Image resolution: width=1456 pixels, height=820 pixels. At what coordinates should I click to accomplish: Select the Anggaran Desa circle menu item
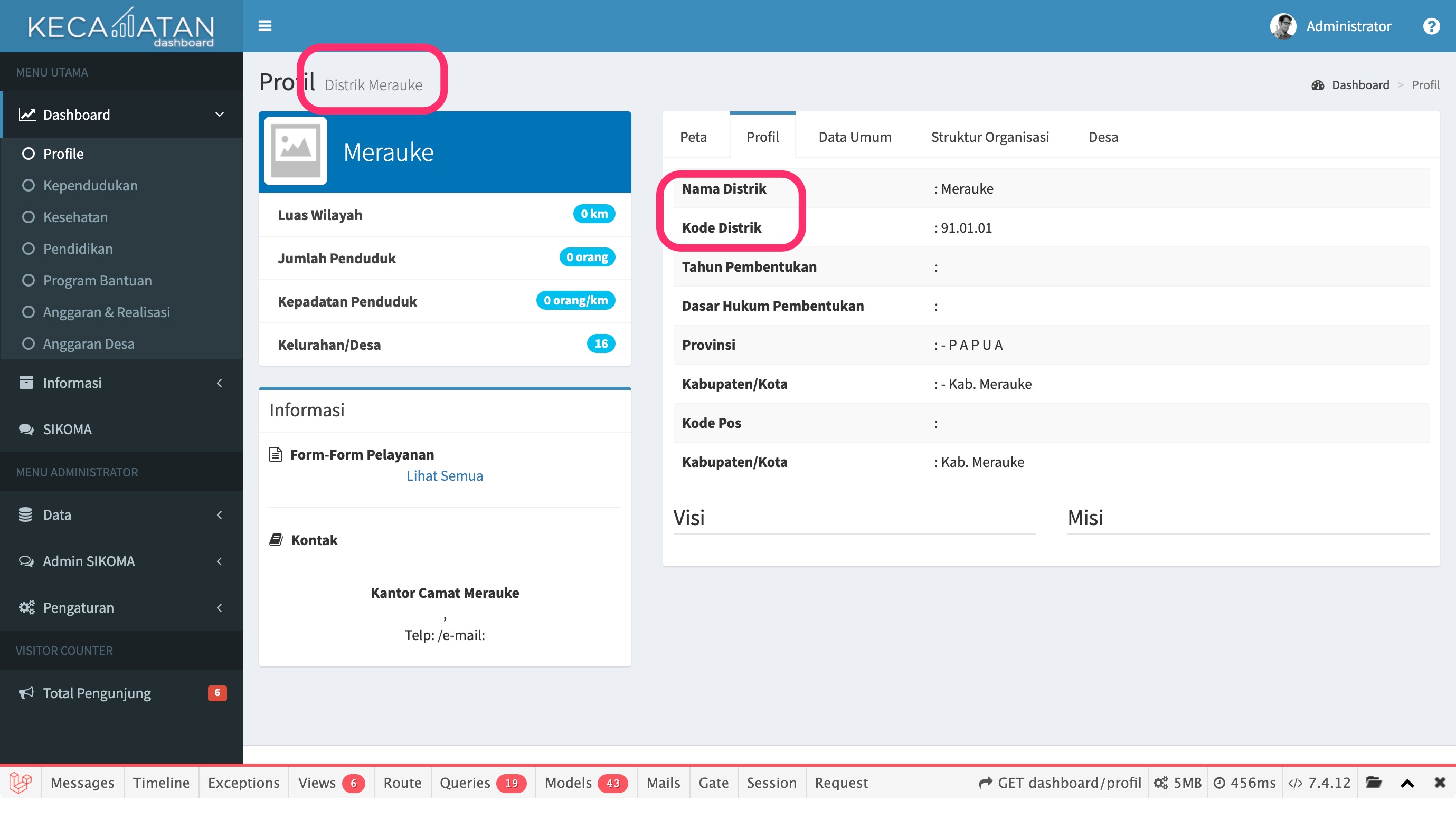point(88,344)
